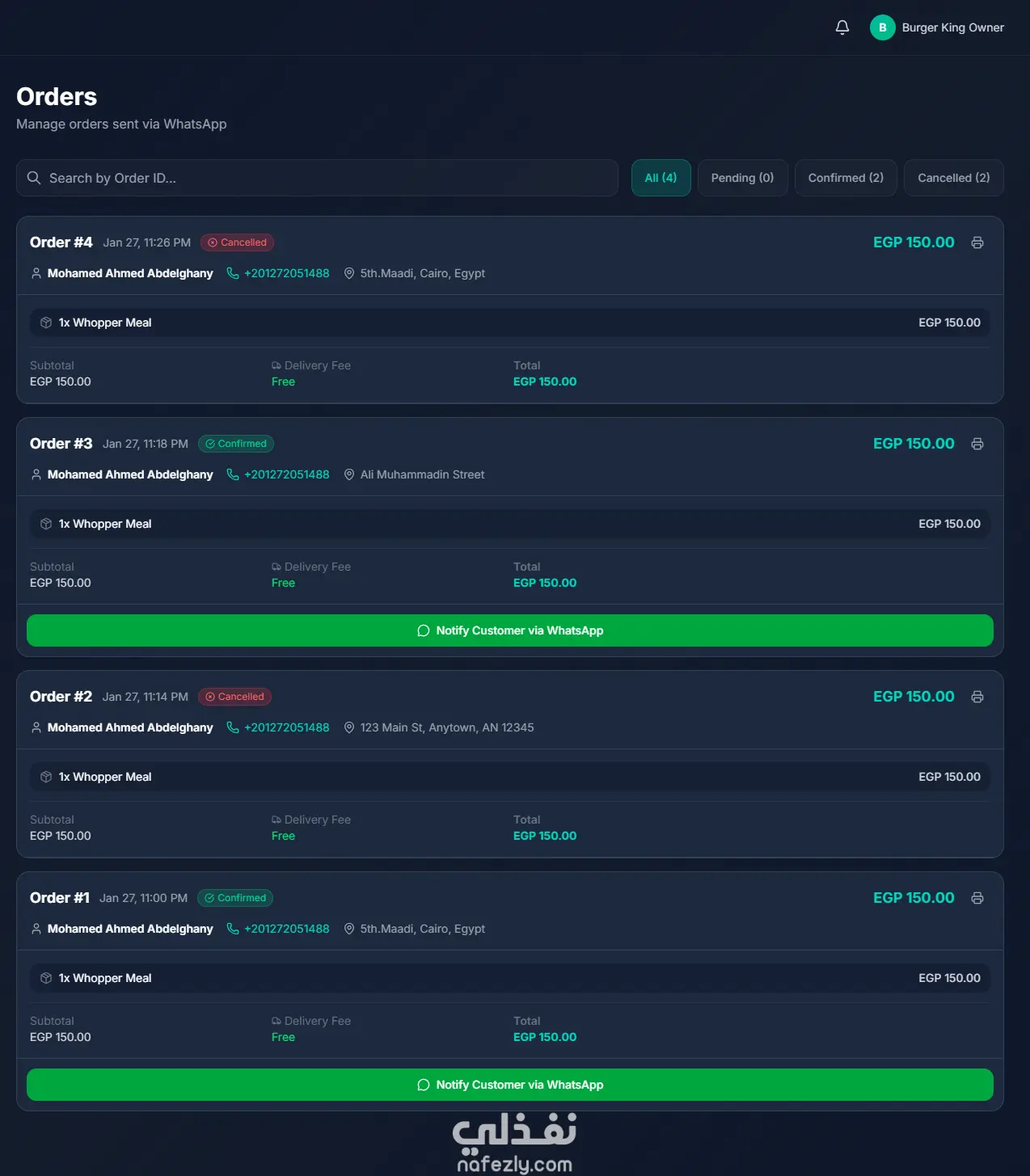This screenshot has width=1030, height=1176.
Task: Click the address 123 Main St, Anytown
Action: (447, 727)
